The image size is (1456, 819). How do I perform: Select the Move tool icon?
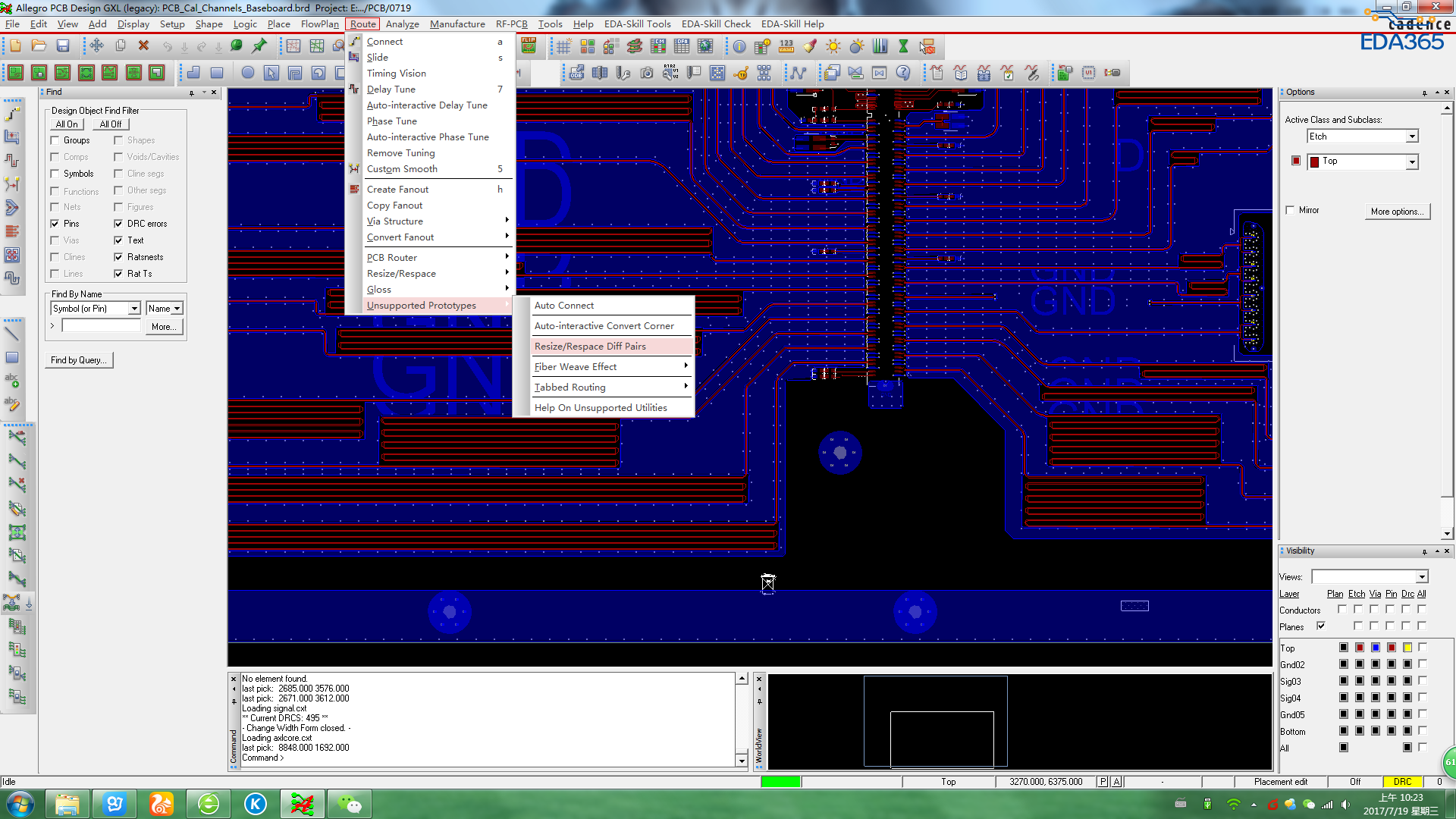(x=96, y=46)
